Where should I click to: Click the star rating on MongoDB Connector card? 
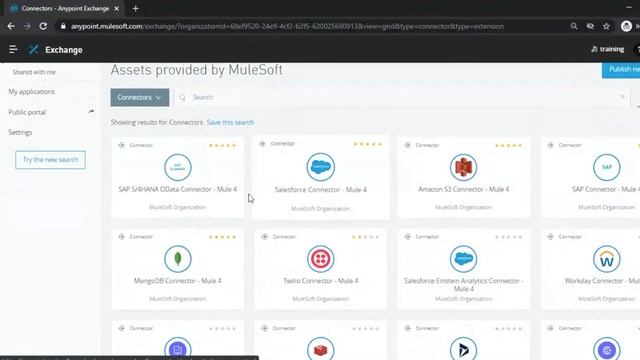pos(222,237)
